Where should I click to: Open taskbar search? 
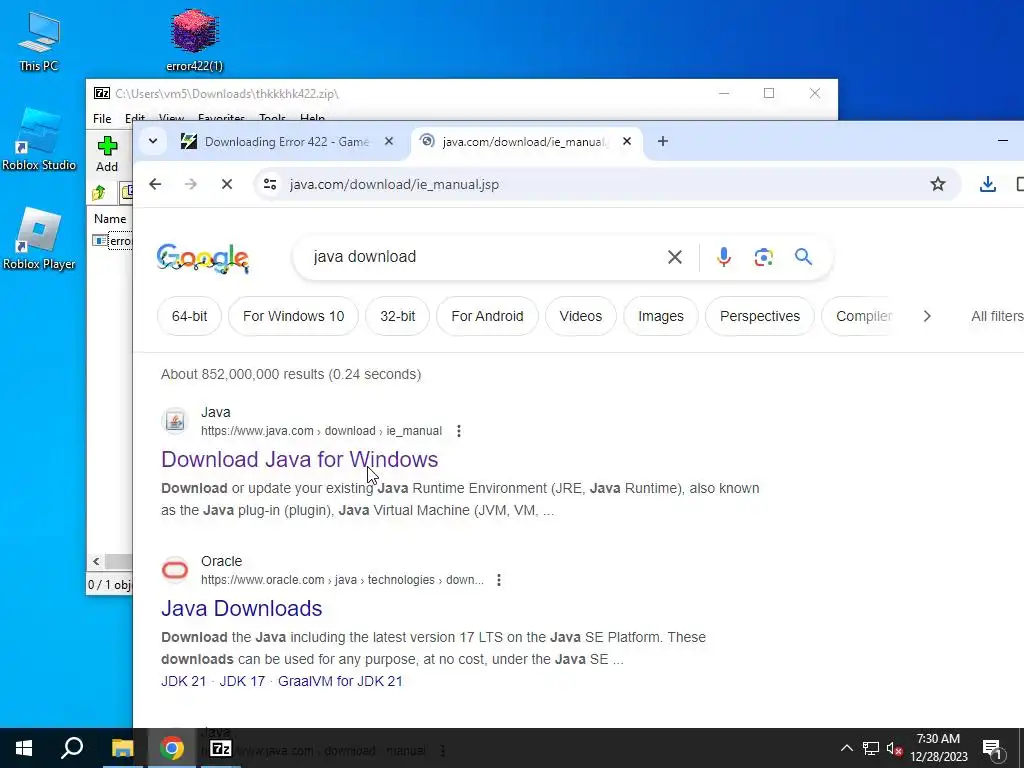click(x=72, y=748)
